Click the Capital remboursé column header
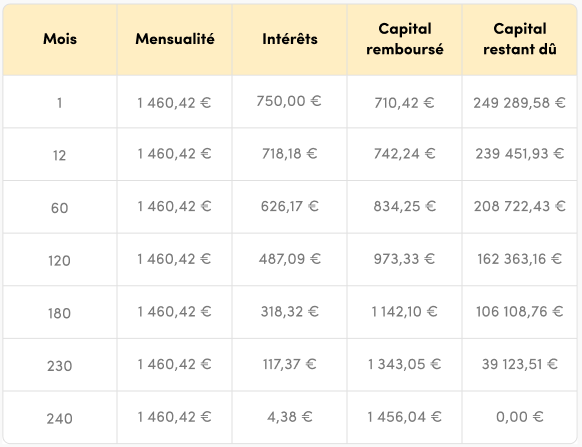Screen dimensions: 582x447 point(405,39)
